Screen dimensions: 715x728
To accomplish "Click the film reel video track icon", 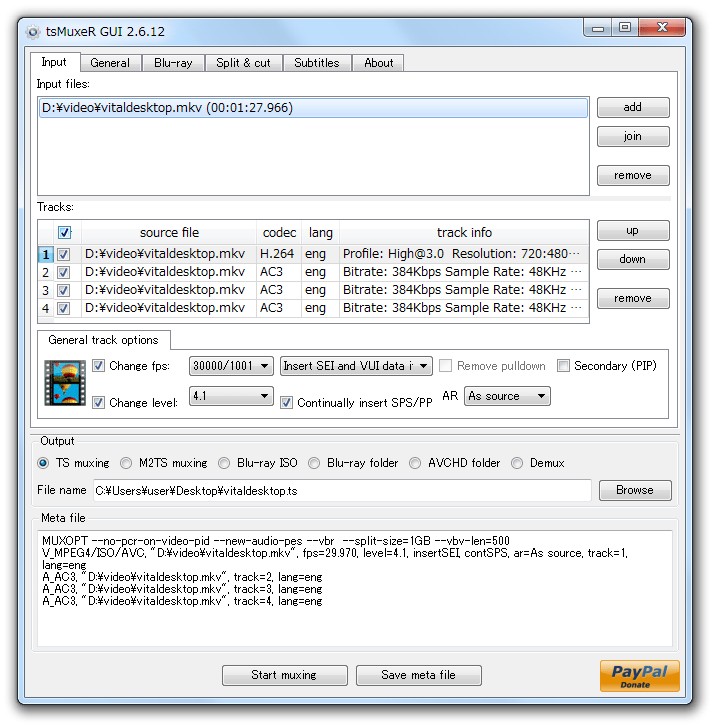I will [65, 383].
